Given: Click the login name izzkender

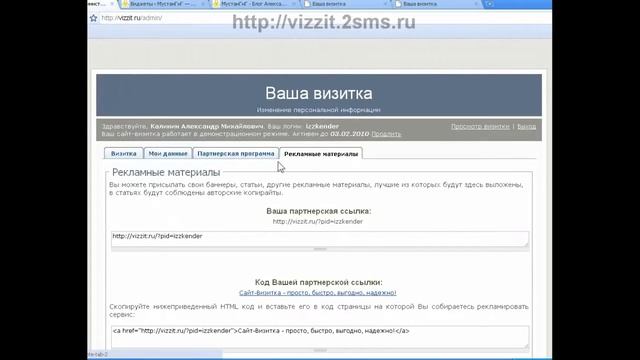Looking at the screenshot, I should (x=322, y=126).
